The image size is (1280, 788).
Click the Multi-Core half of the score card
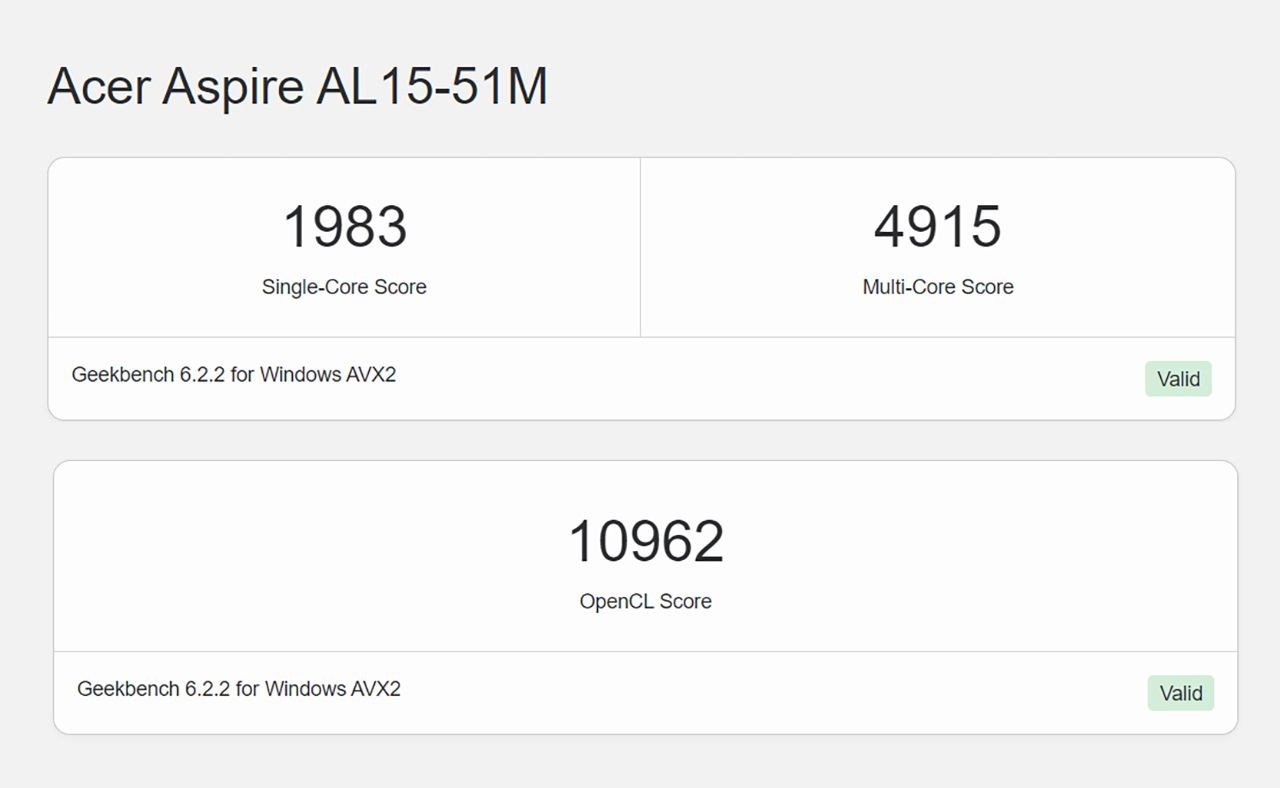(x=937, y=247)
